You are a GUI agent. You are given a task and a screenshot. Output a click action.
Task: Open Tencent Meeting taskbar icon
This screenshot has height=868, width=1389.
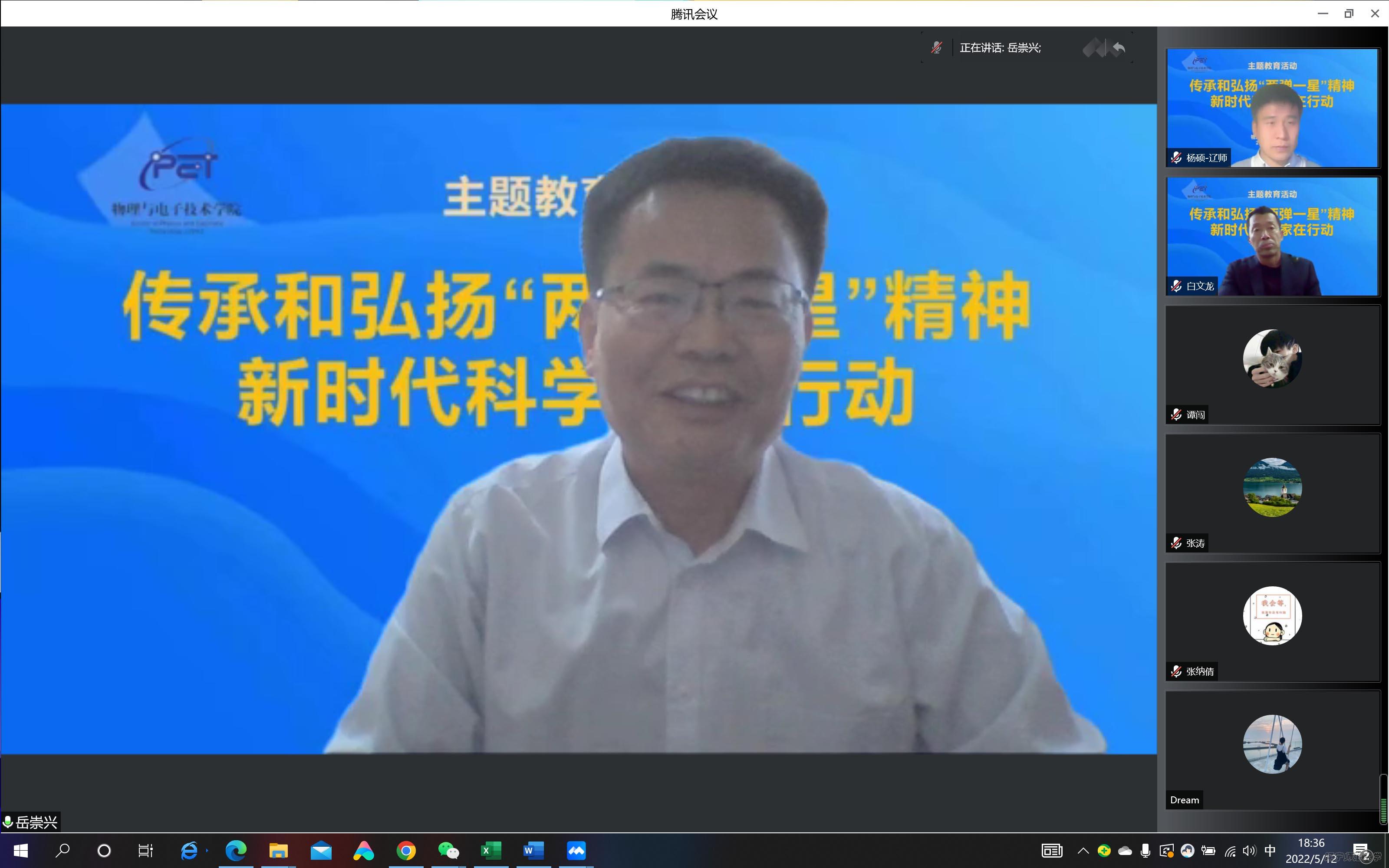click(576, 850)
